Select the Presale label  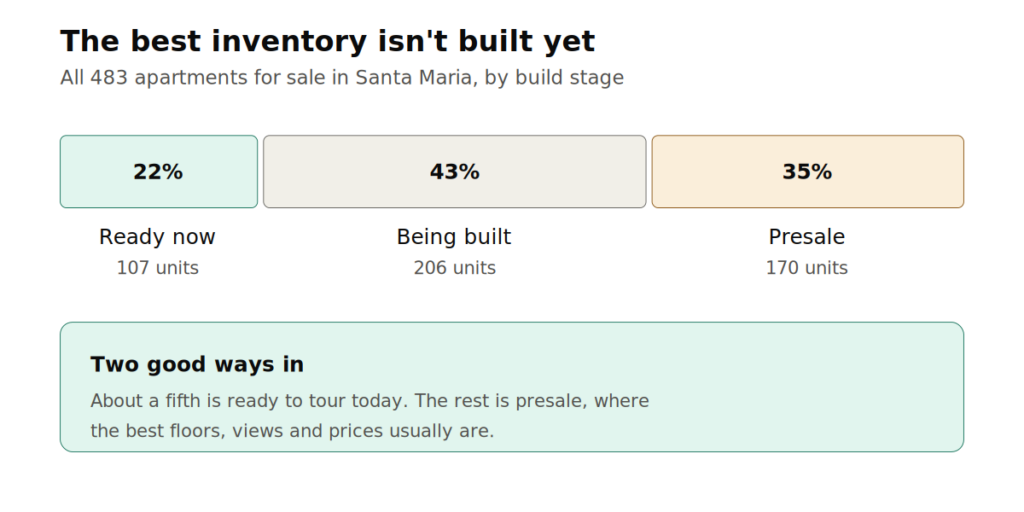pyautogui.click(x=807, y=236)
